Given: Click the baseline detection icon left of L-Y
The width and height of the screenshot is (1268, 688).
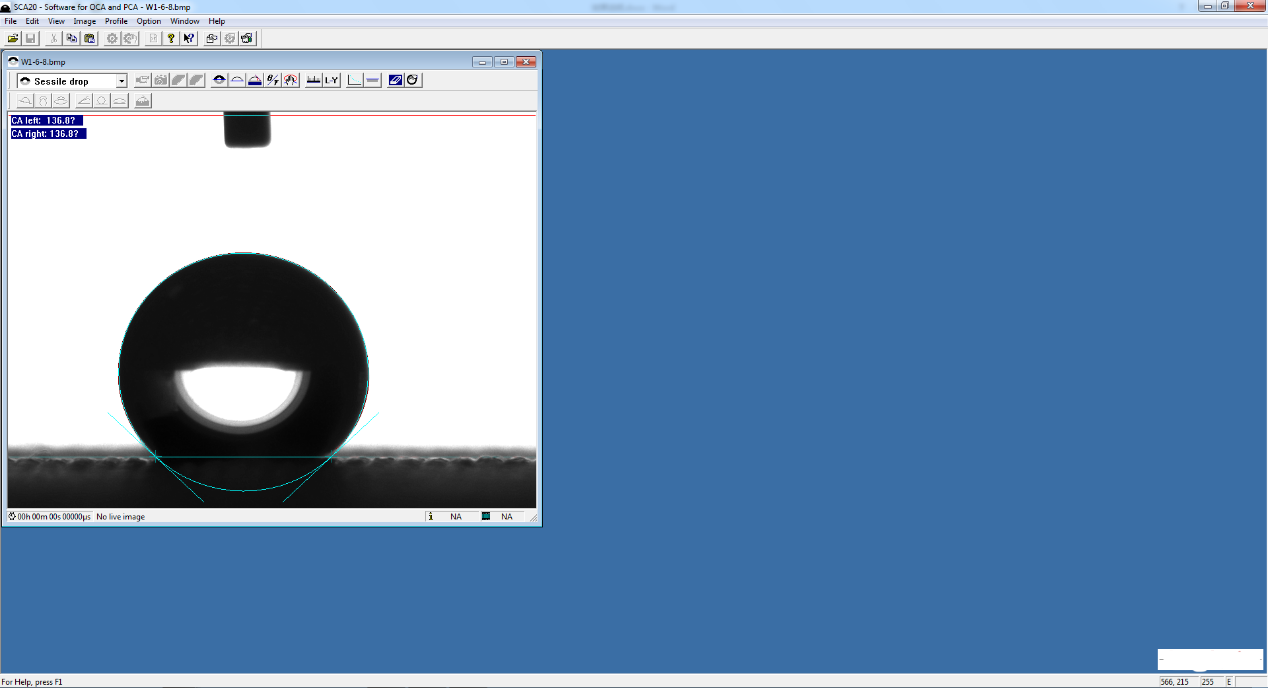Looking at the screenshot, I should [313, 80].
